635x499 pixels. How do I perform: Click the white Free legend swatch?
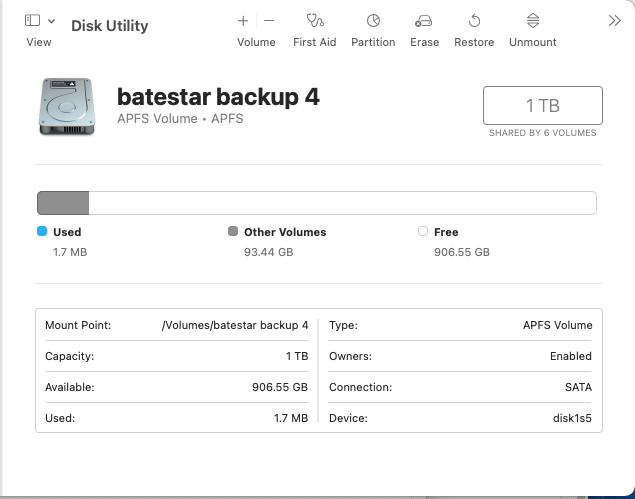(423, 231)
